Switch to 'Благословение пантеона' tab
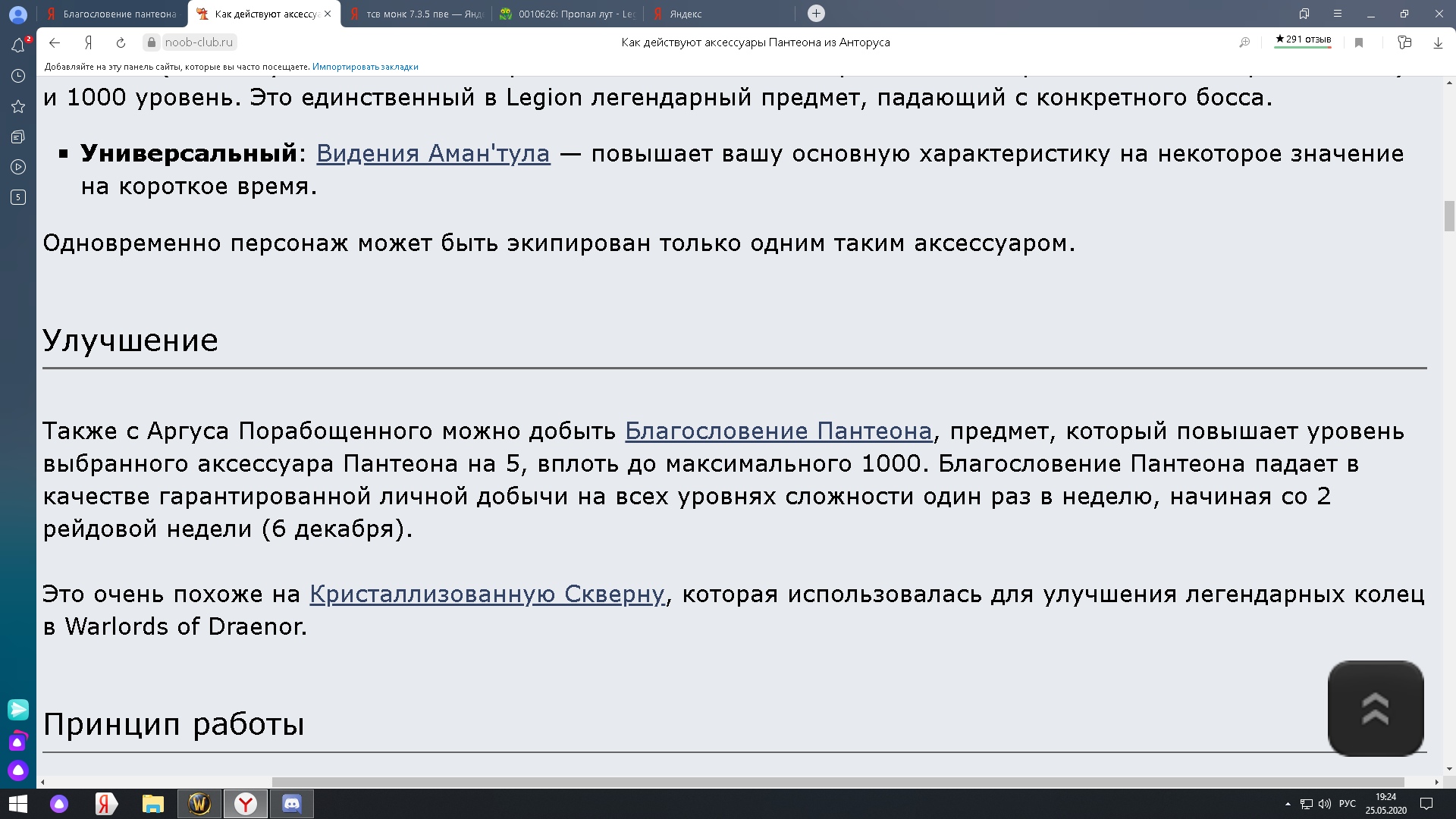1456x819 pixels. click(x=114, y=14)
